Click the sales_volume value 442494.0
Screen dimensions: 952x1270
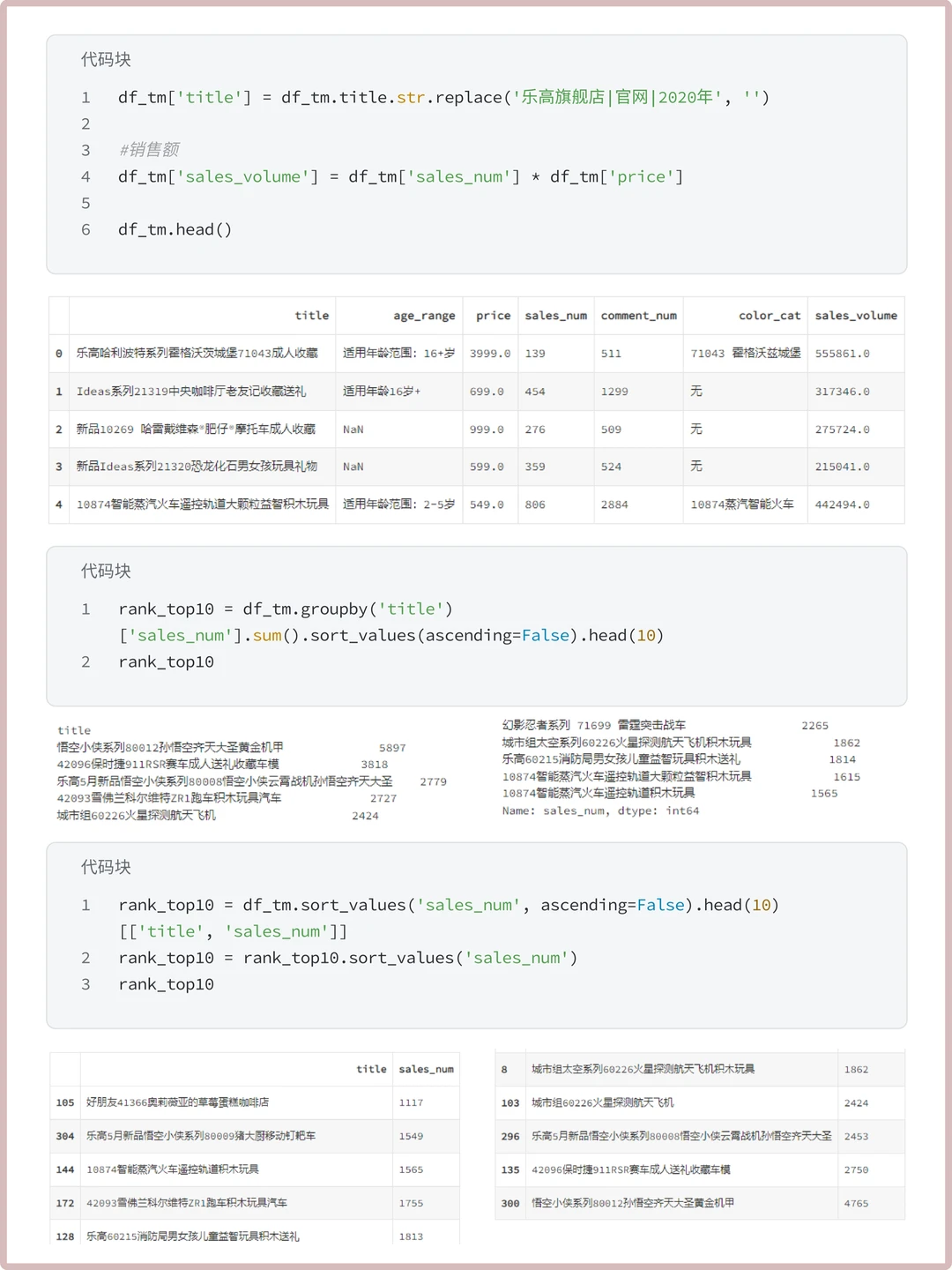[842, 504]
